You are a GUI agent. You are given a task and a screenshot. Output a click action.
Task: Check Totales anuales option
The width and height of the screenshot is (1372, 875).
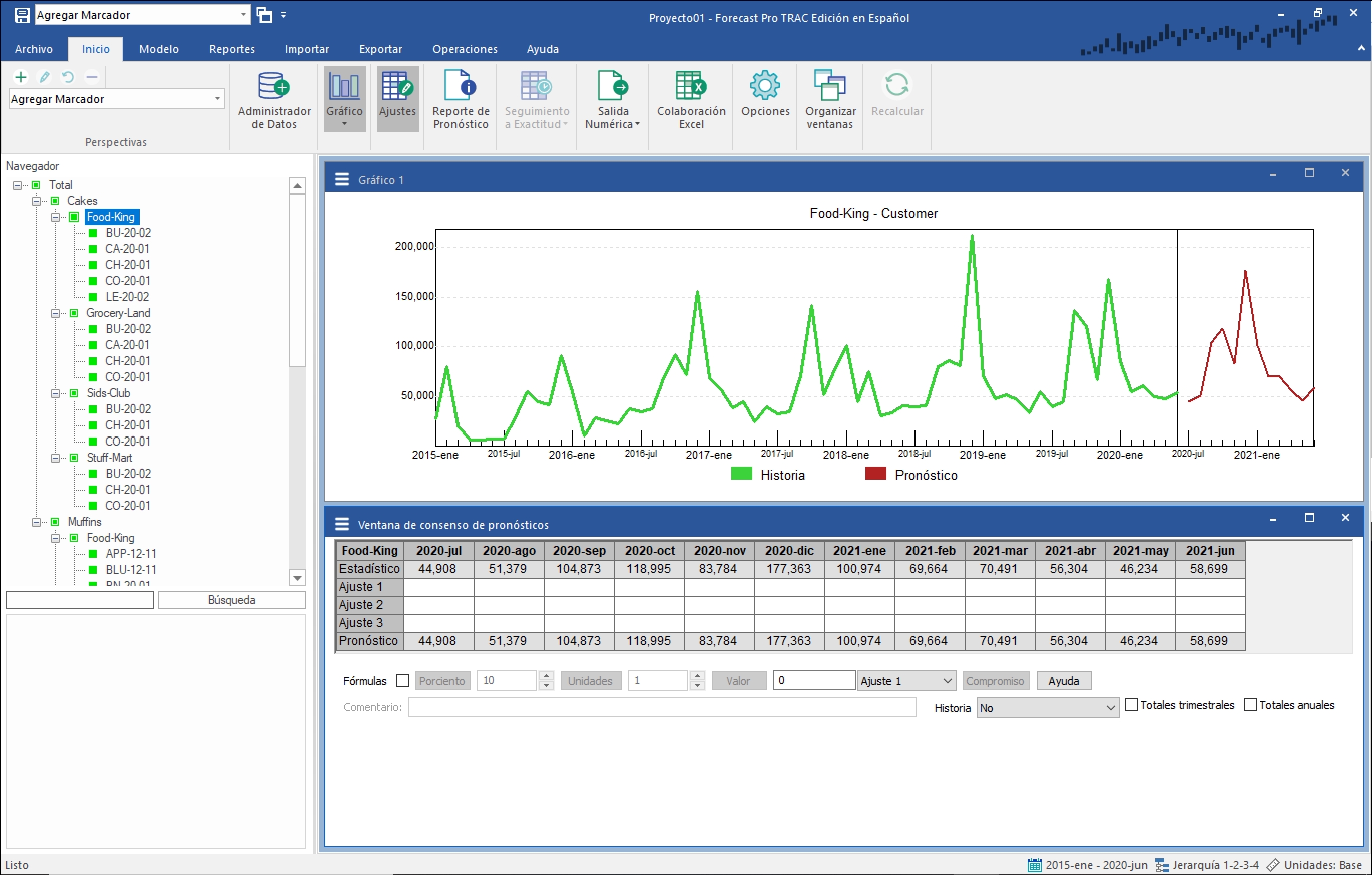(x=1250, y=705)
